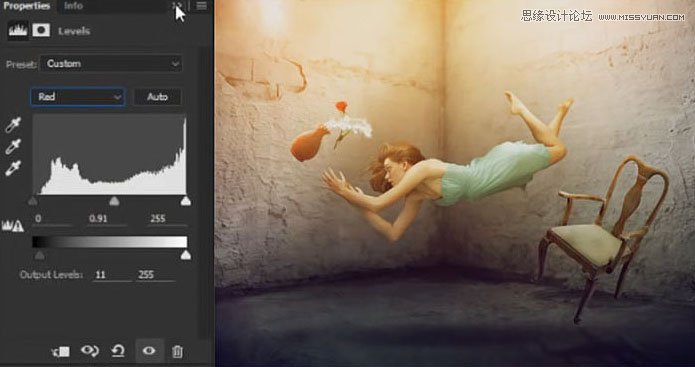Collapse the panel with double arrows
Viewport: 695px width, 367px height.
point(176,5)
